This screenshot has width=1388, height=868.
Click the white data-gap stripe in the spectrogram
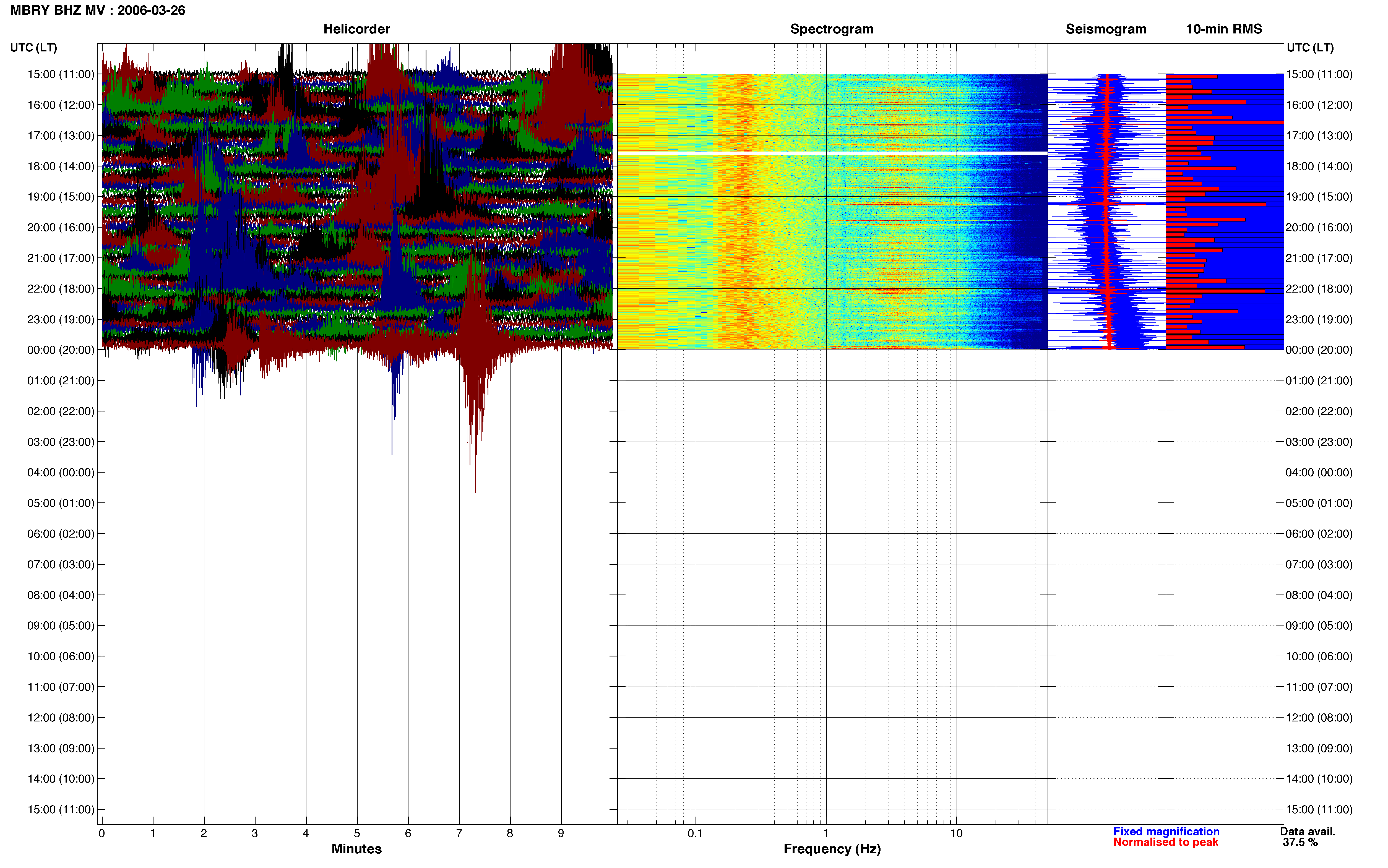pyautogui.click(x=832, y=153)
